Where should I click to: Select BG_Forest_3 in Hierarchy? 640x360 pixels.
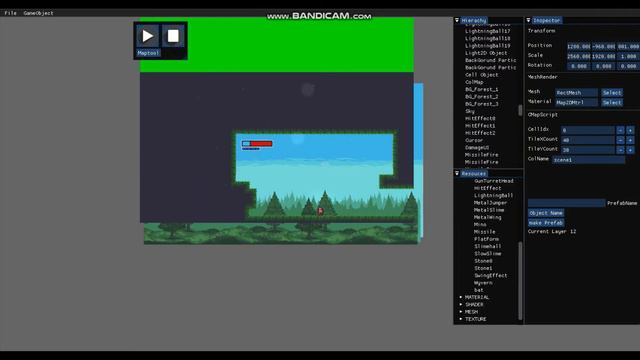click(x=482, y=104)
